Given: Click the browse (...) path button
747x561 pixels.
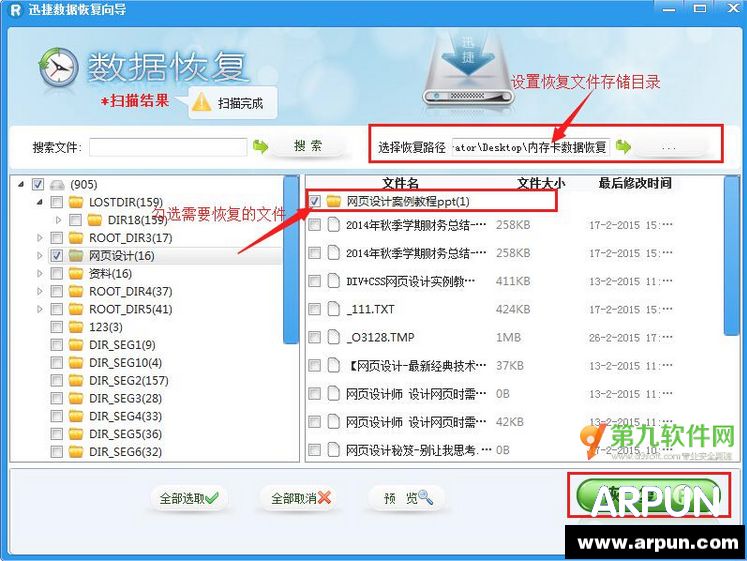Looking at the screenshot, I should pyautogui.click(x=669, y=147).
